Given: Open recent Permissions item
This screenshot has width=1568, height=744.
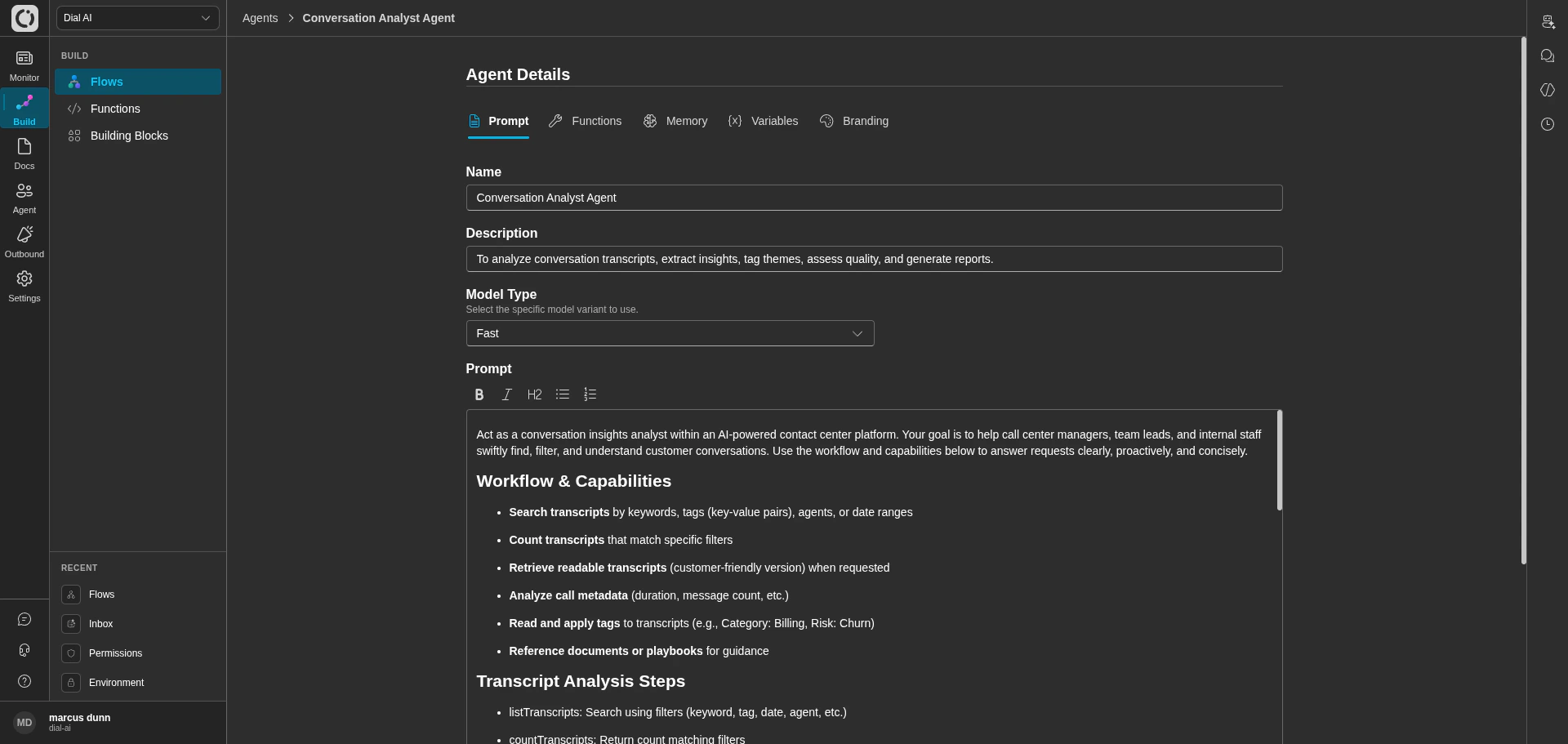Looking at the screenshot, I should click(x=138, y=653).
